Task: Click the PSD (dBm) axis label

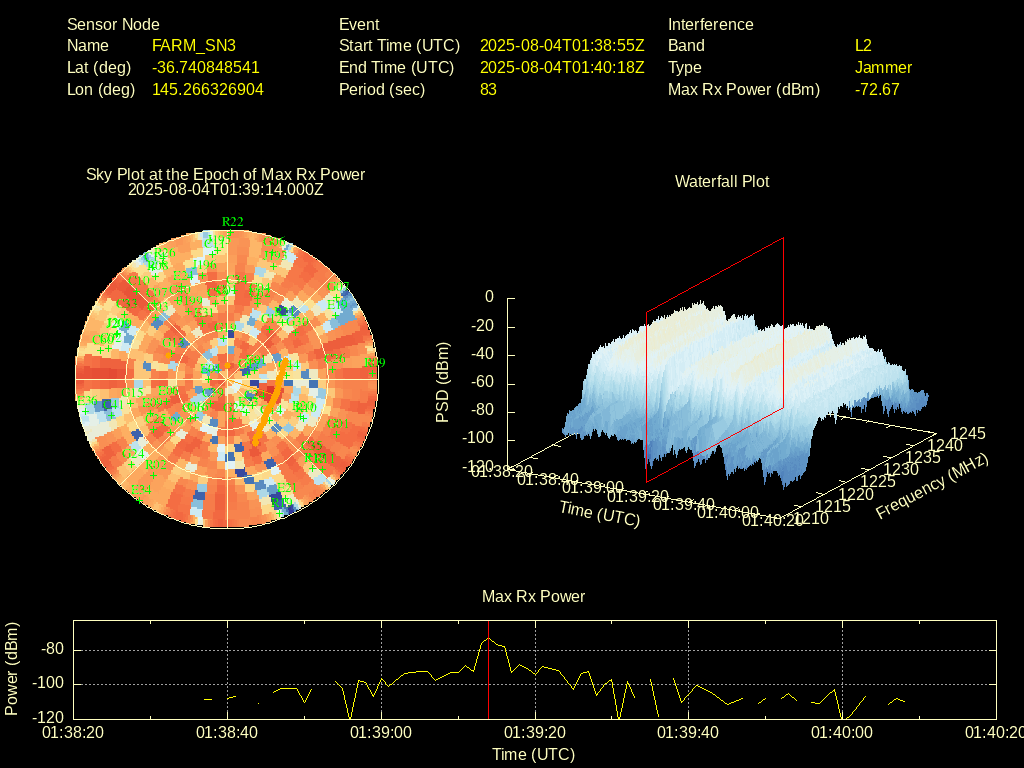Action: pos(443,382)
